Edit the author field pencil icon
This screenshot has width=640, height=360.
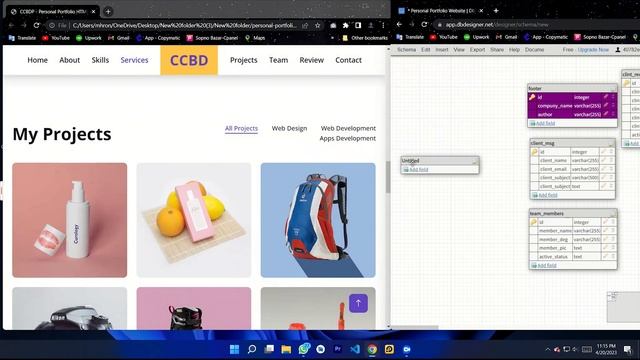pyautogui.click(x=606, y=114)
